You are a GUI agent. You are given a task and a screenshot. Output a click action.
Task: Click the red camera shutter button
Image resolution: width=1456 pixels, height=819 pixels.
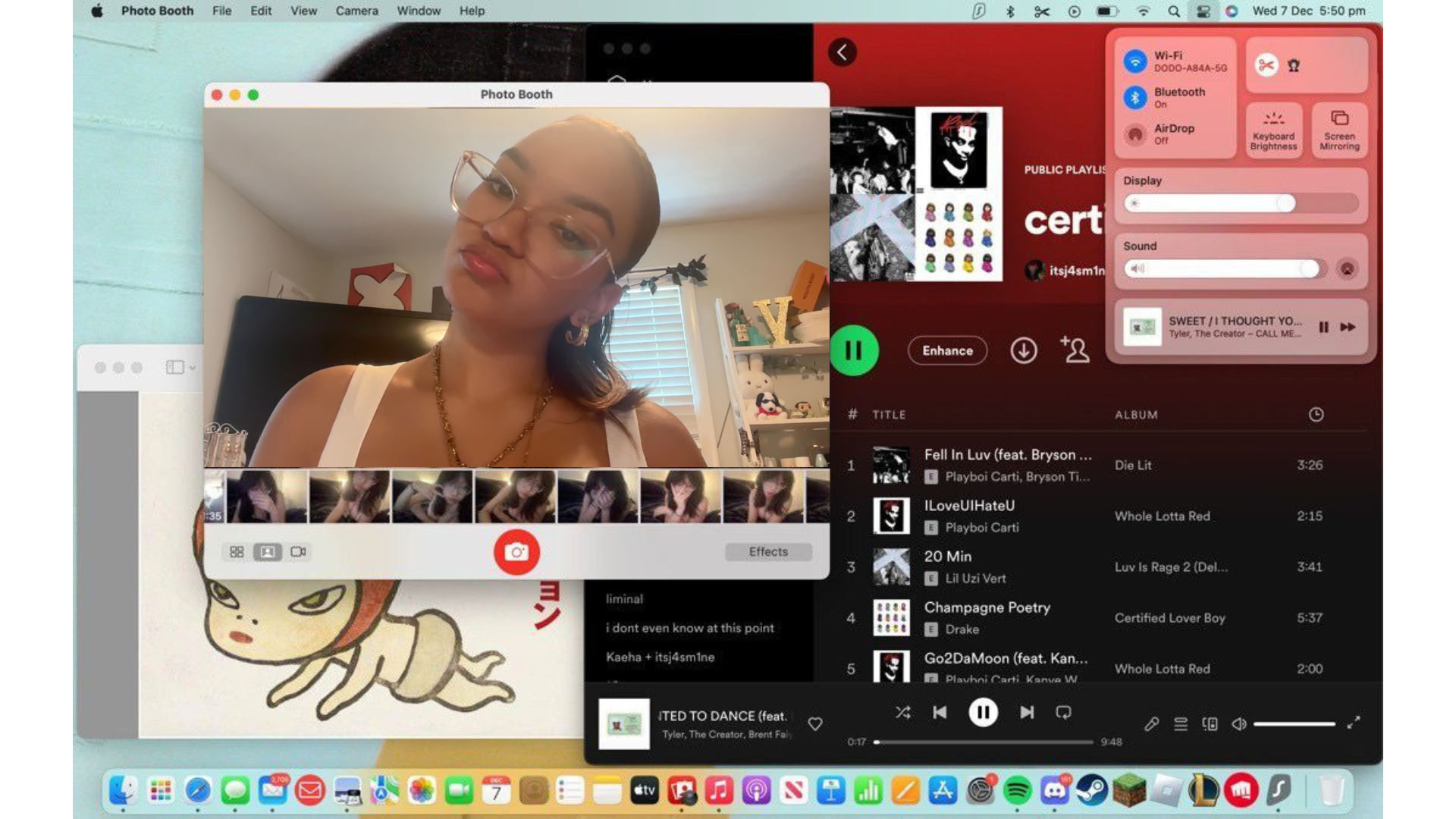(516, 552)
